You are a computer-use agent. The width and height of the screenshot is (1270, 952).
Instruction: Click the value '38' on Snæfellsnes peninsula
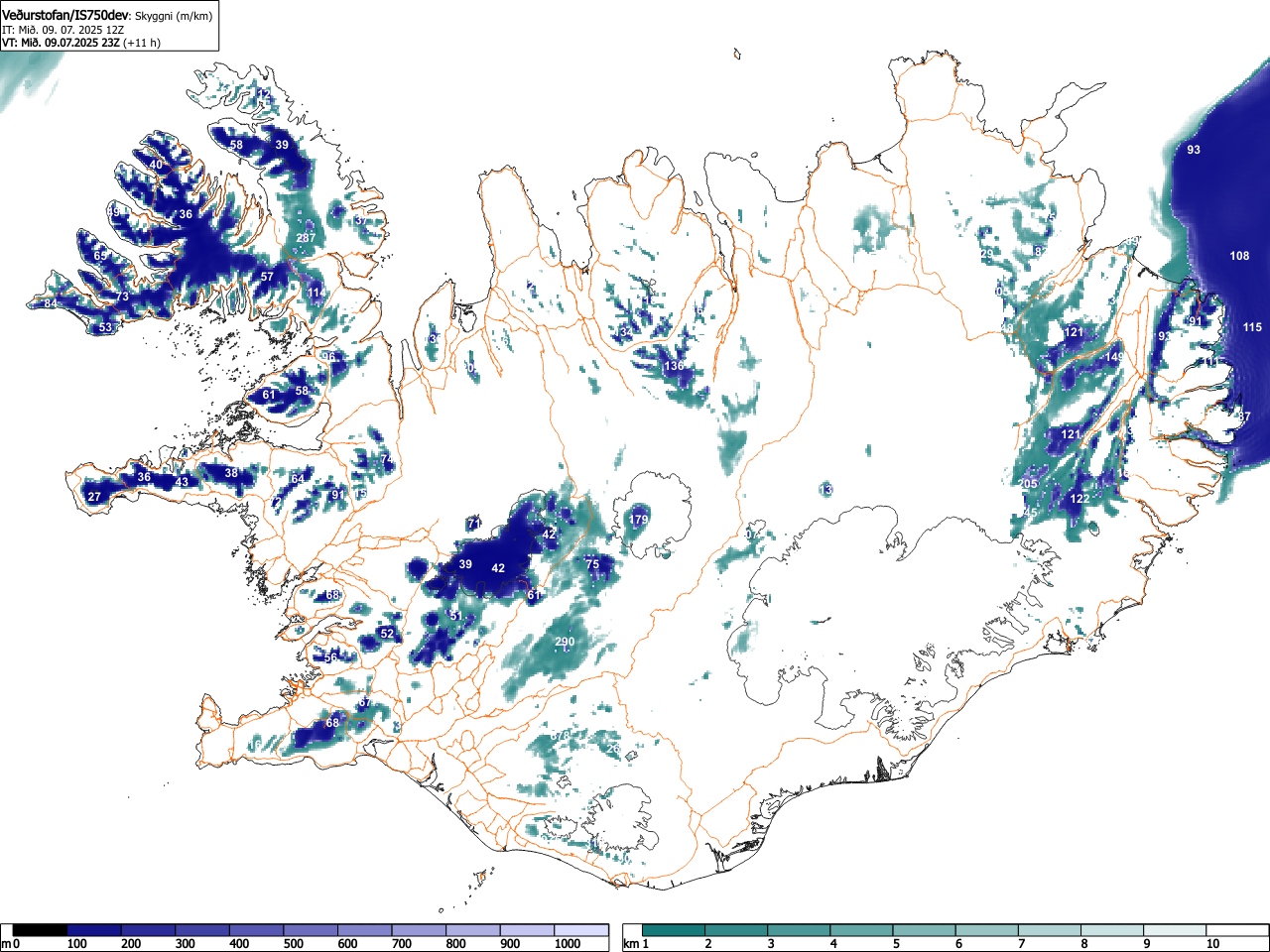coord(231,473)
